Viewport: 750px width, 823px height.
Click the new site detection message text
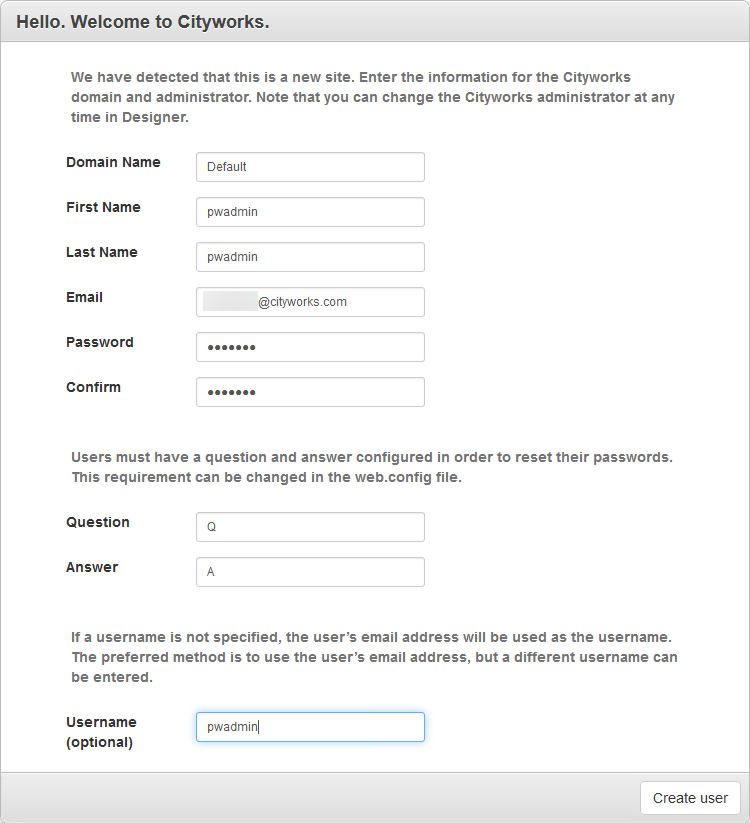pos(374,97)
